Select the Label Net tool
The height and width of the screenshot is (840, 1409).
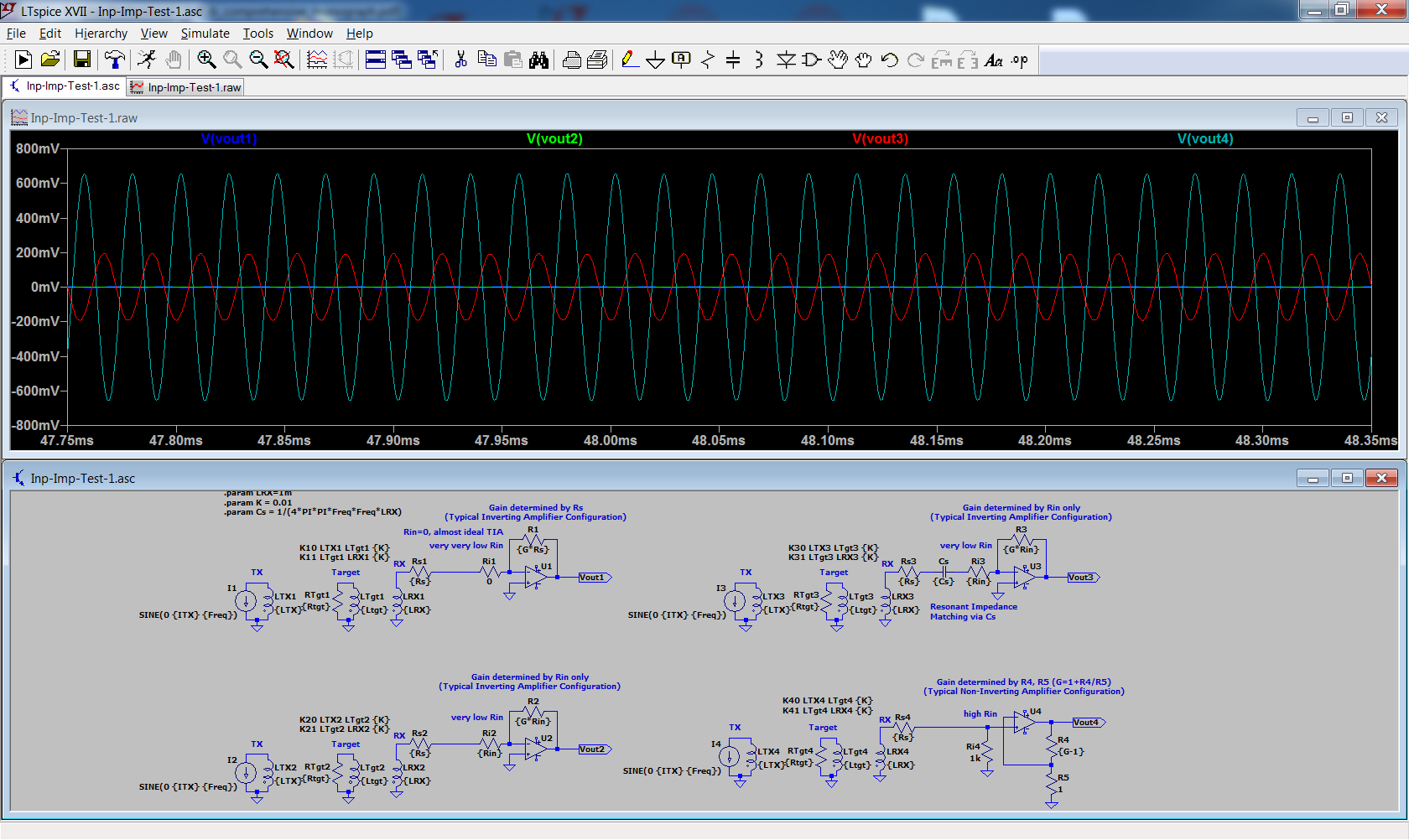click(x=682, y=60)
